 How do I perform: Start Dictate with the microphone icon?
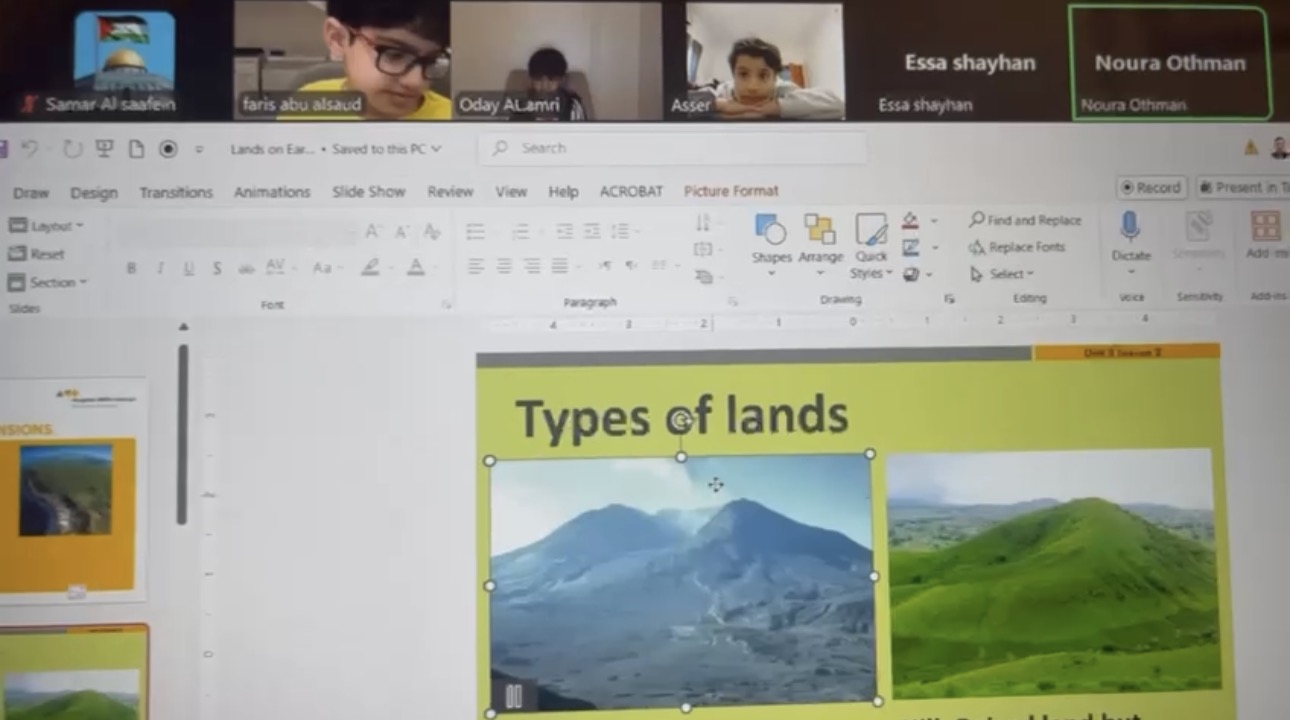(1130, 228)
